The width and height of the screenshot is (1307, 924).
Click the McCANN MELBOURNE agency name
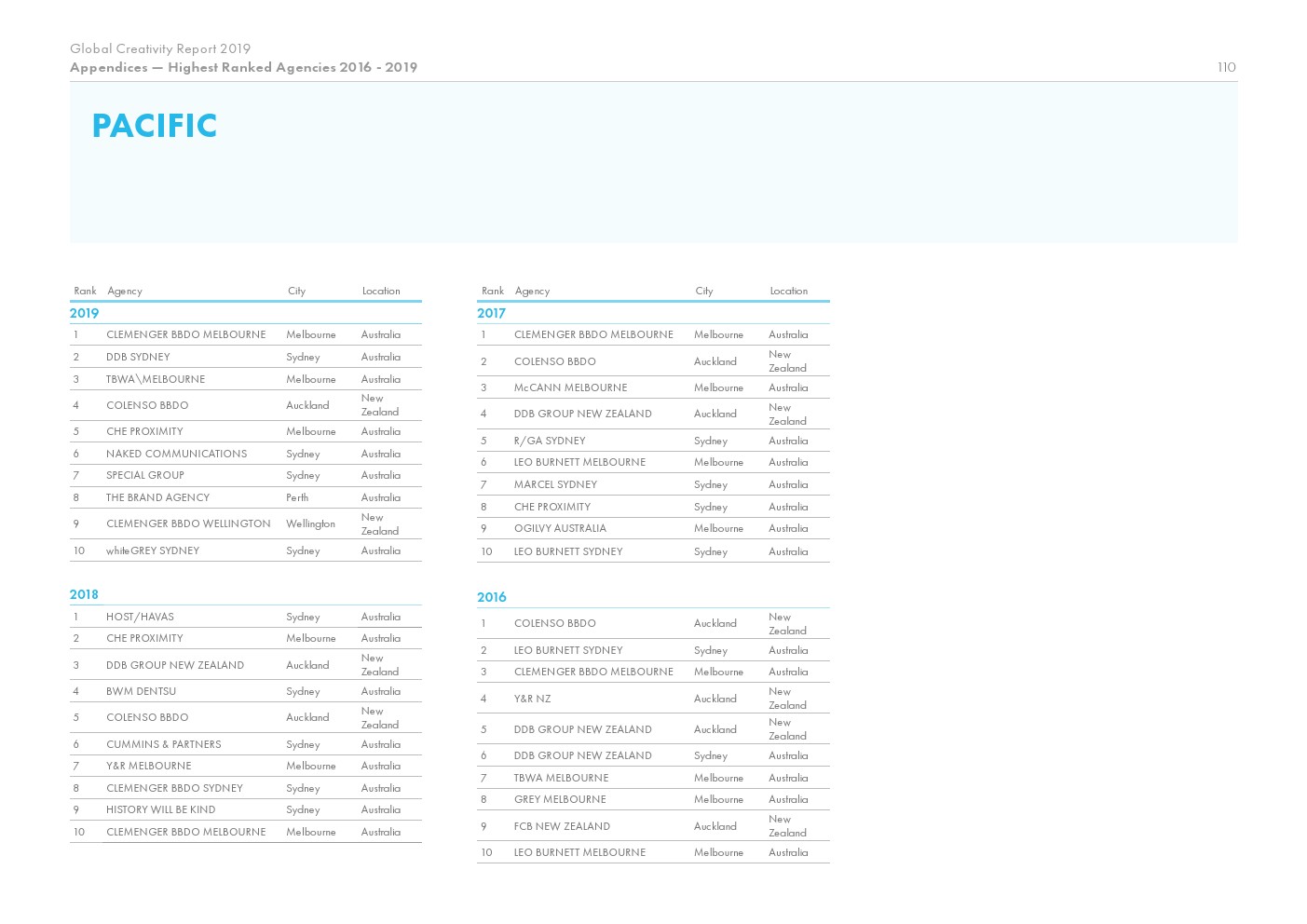tap(571, 387)
